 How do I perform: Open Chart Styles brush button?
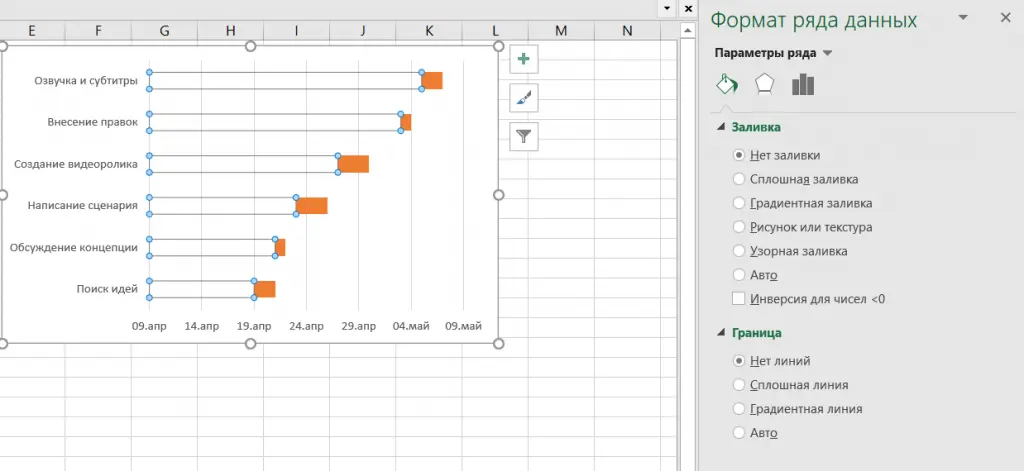coord(524,97)
